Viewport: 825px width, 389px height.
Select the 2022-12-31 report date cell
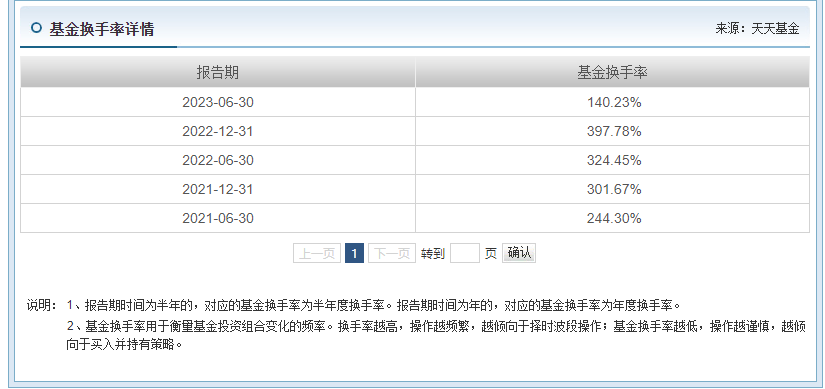pyautogui.click(x=218, y=131)
